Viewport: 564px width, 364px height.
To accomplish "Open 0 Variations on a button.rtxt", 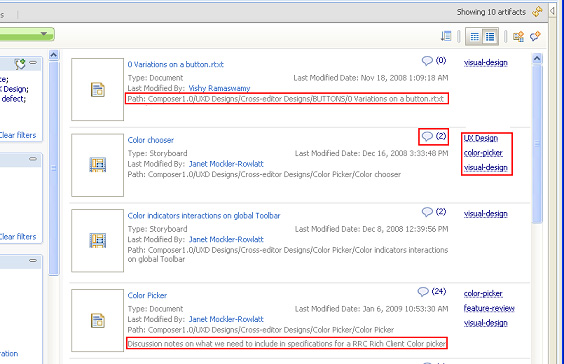I will [x=176, y=64].
